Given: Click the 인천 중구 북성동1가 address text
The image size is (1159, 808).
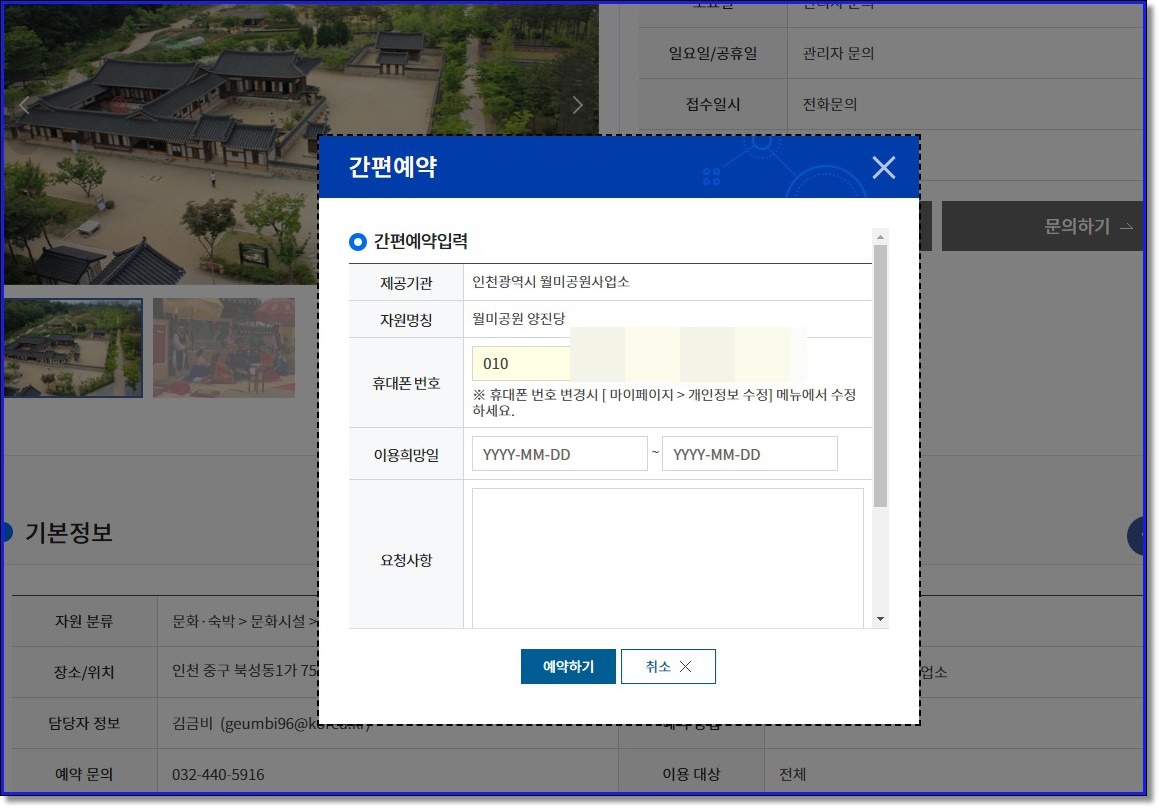Looking at the screenshot, I should (244, 670).
